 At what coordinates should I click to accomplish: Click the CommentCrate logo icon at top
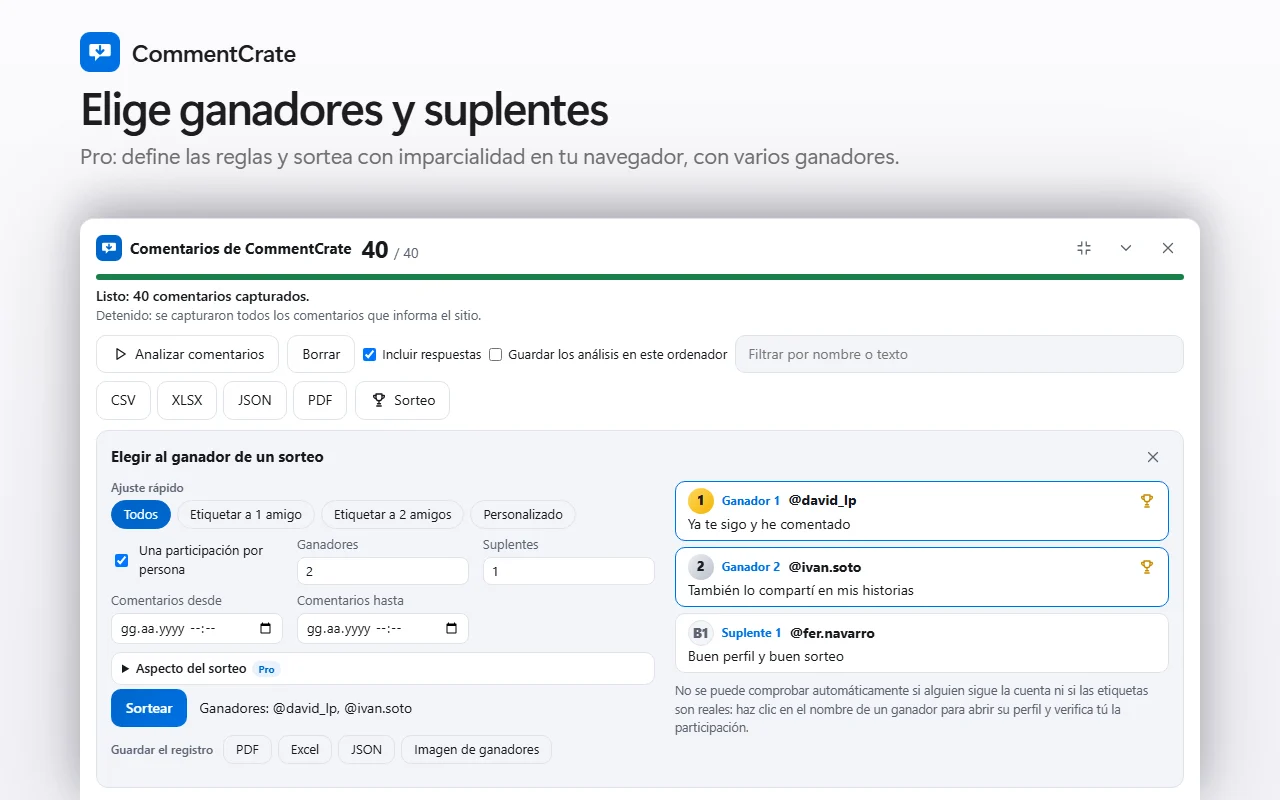click(100, 52)
